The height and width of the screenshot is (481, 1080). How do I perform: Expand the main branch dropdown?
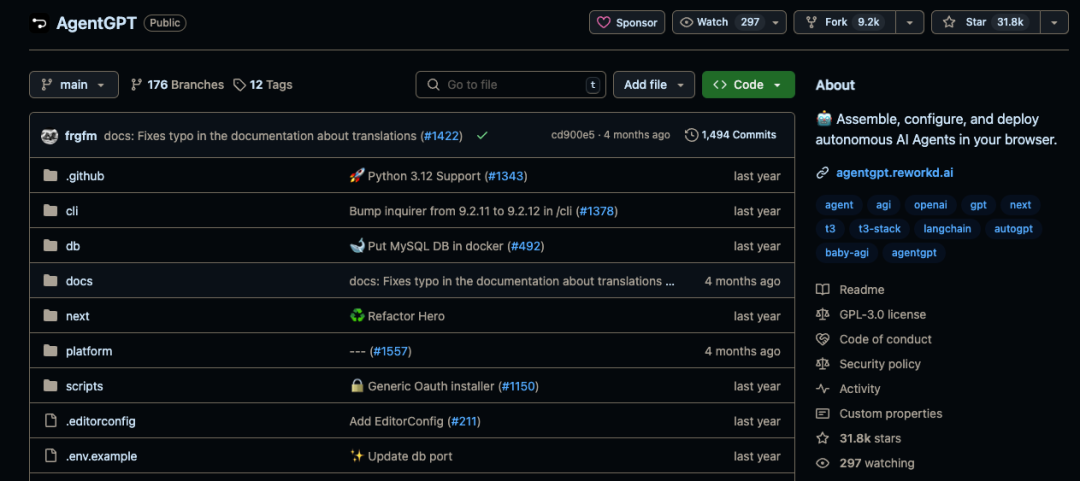pyautogui.click(x=74, y=85)
